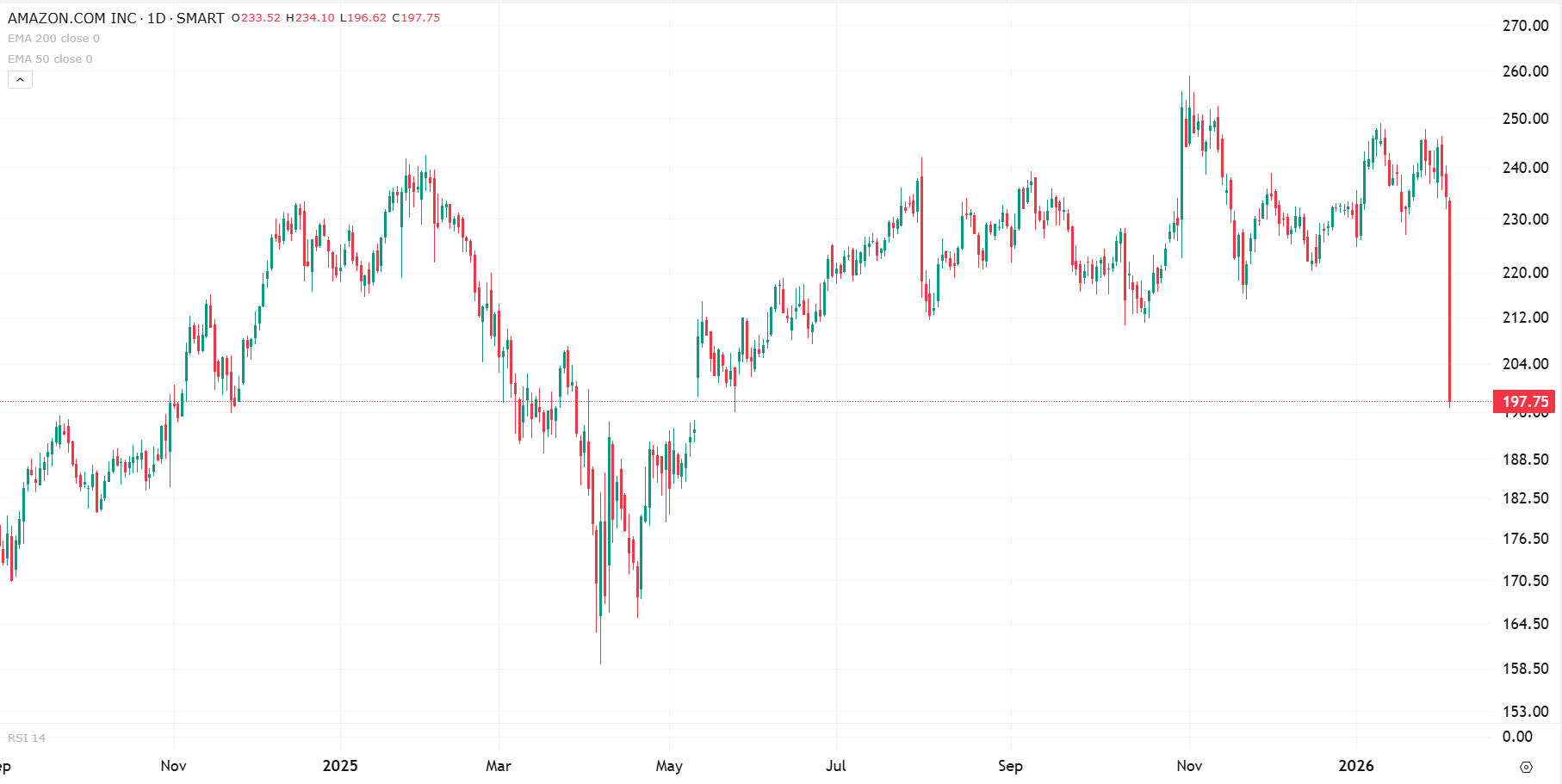Click the AMAZON.COM INC symbol title
The width and height of the screenshot is (1562, 784).
point(72,18)
